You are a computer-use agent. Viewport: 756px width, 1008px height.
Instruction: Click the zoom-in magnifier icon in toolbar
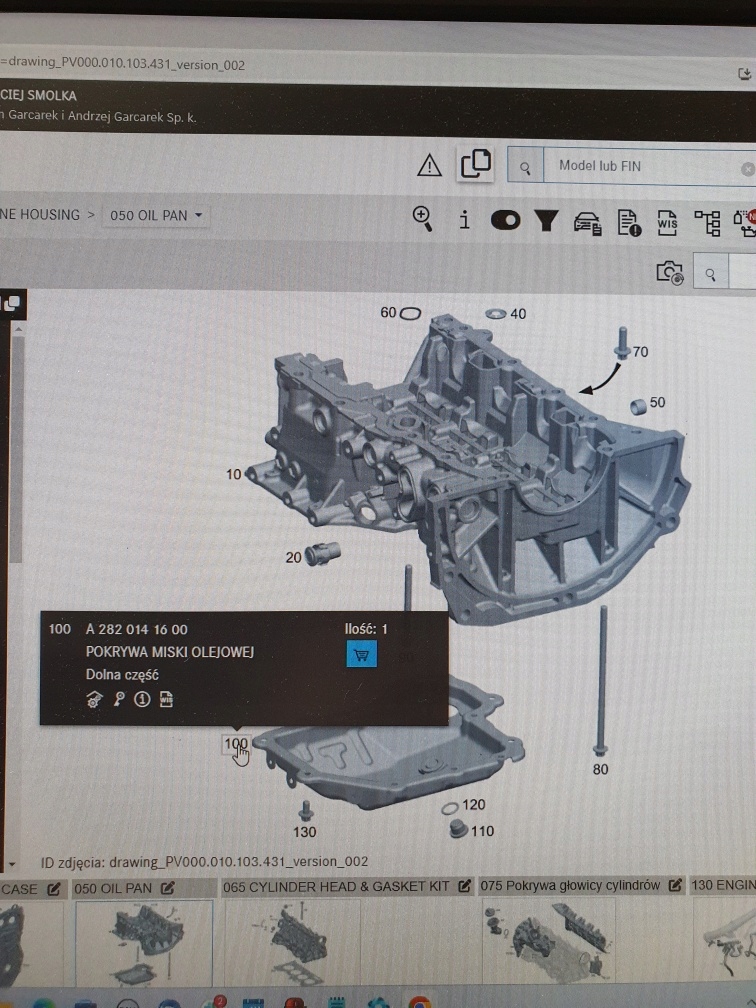(x=423, y=219)
